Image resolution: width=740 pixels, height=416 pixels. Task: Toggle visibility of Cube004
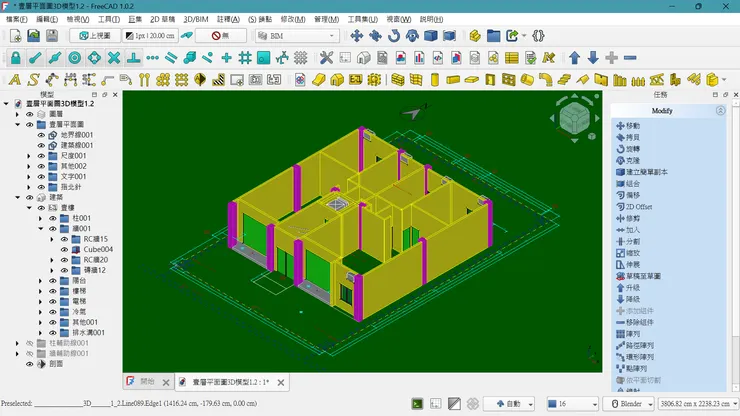(64, 249)
